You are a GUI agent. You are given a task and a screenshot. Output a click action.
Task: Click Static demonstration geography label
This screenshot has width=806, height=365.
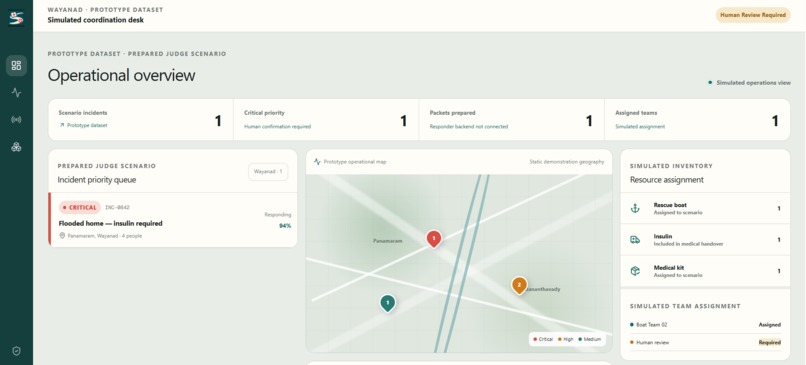coord(566,161)
